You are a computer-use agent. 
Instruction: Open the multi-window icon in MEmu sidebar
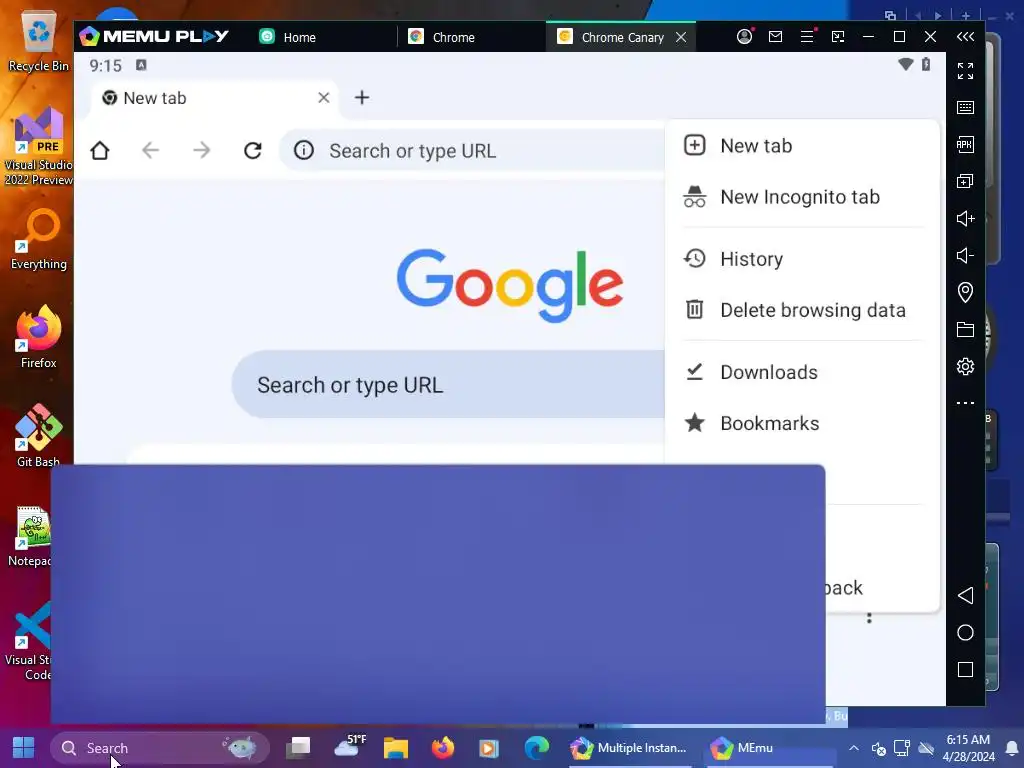point(965,181)
